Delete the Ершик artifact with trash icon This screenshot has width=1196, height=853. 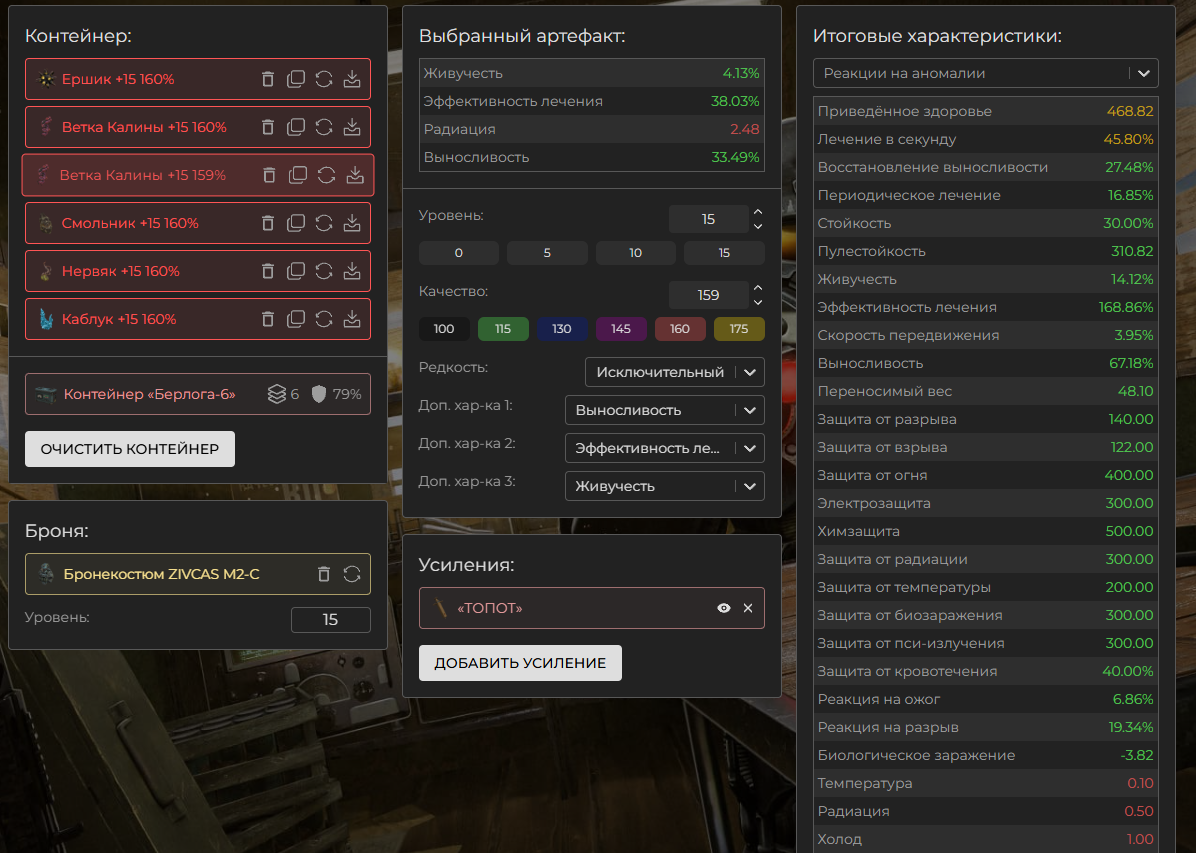[267, 79]
